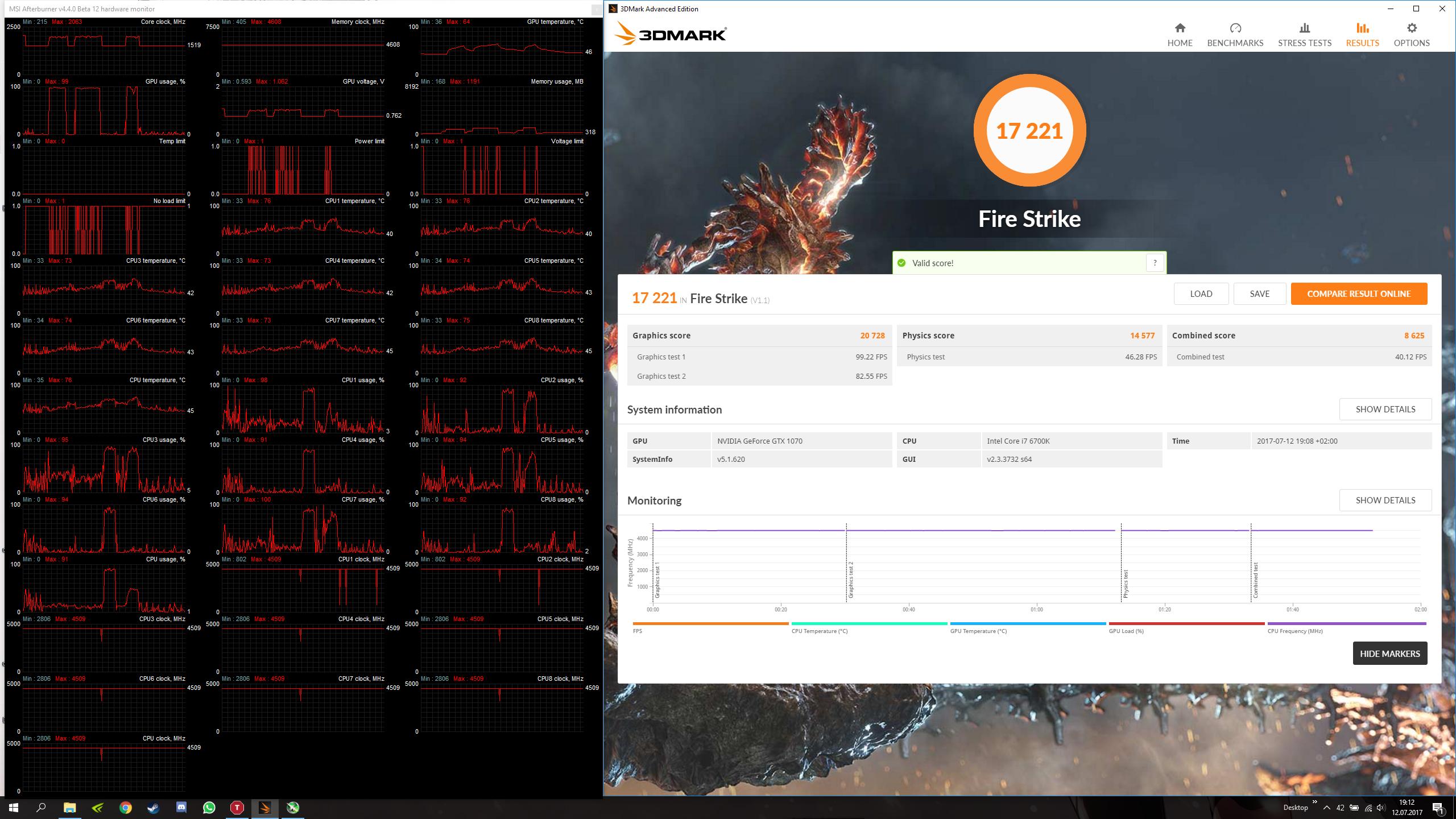1456x819 pixels.
Task: Open Steam from the taskbar
Action: 154,808
